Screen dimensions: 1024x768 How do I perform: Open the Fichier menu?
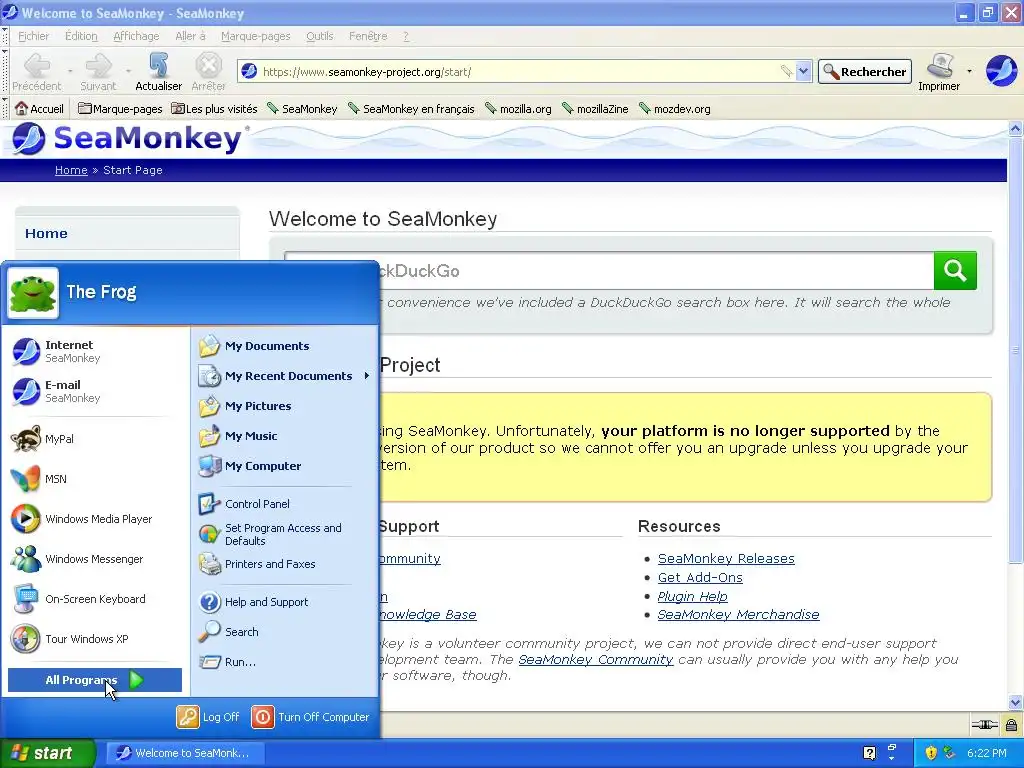(33, 36)
